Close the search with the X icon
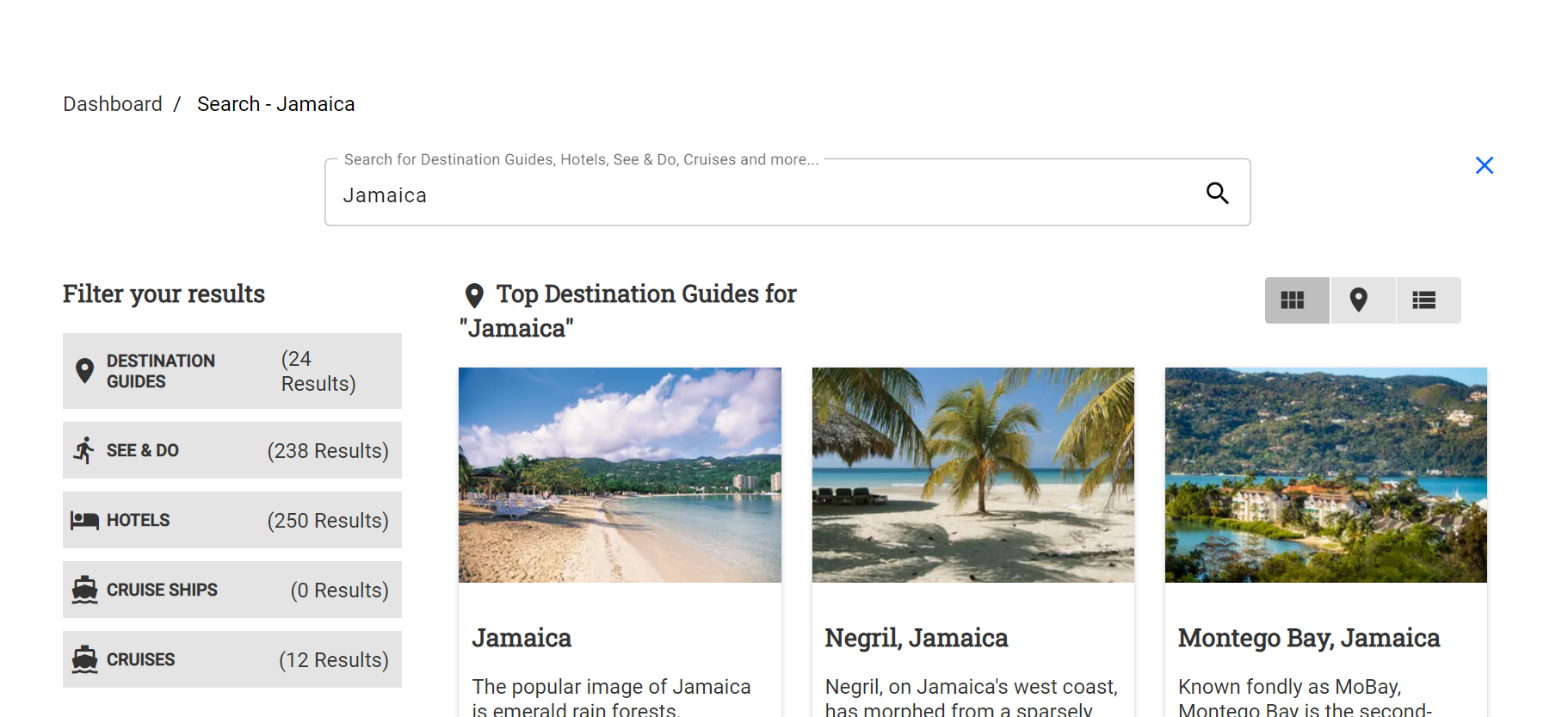 1484,165
